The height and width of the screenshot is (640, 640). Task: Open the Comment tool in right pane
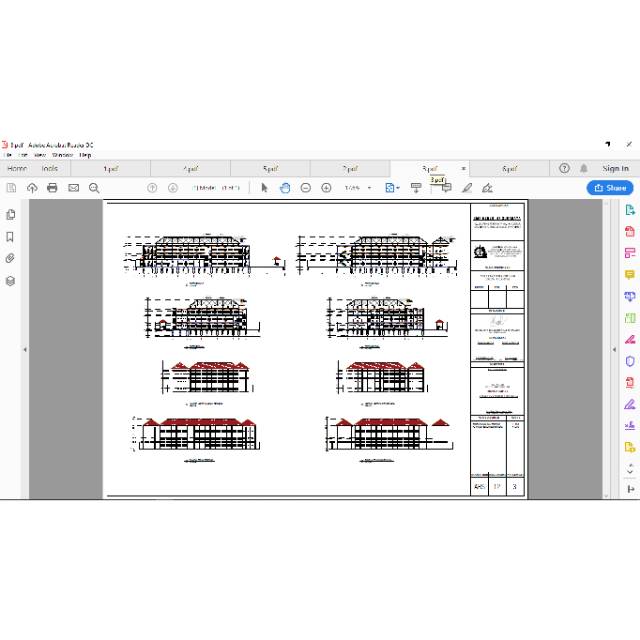(630, 275)
